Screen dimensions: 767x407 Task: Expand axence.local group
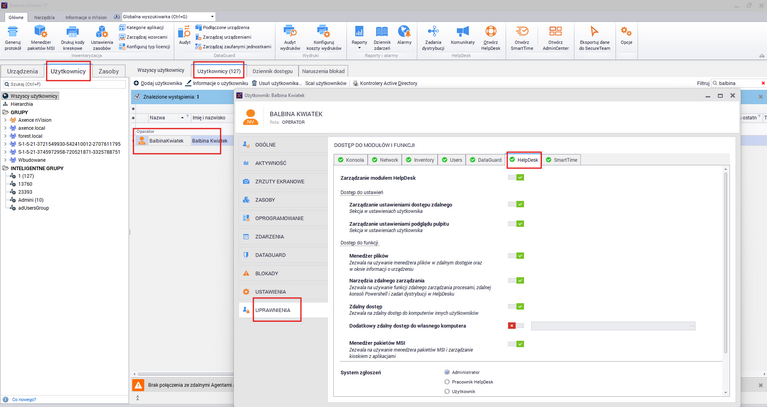[5, 128]
